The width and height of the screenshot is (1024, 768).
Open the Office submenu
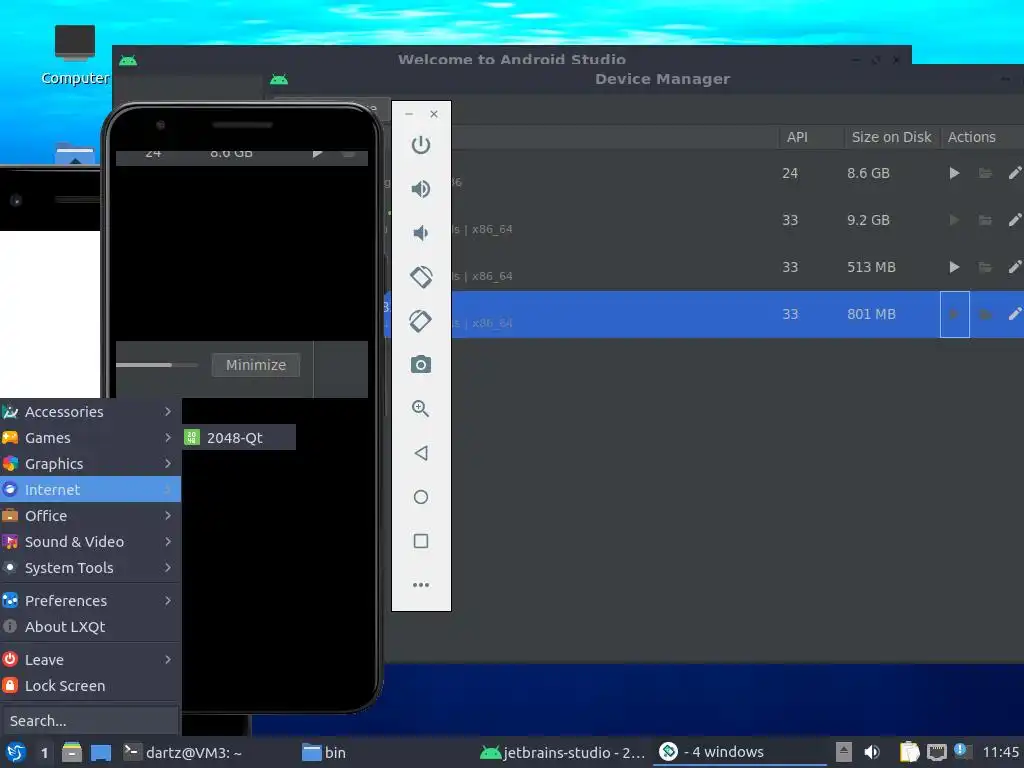point(90,515)
